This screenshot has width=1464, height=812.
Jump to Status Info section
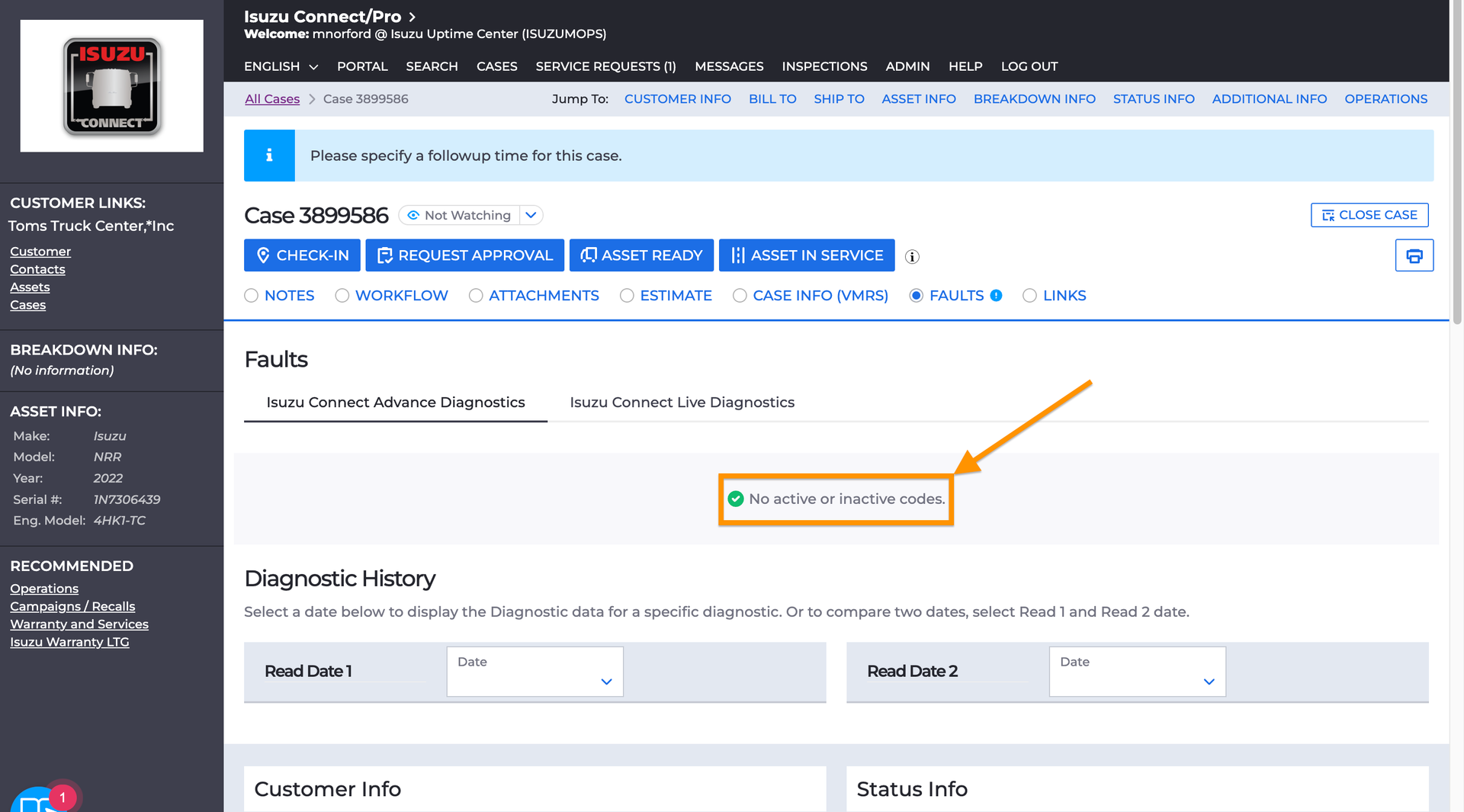1154,99
